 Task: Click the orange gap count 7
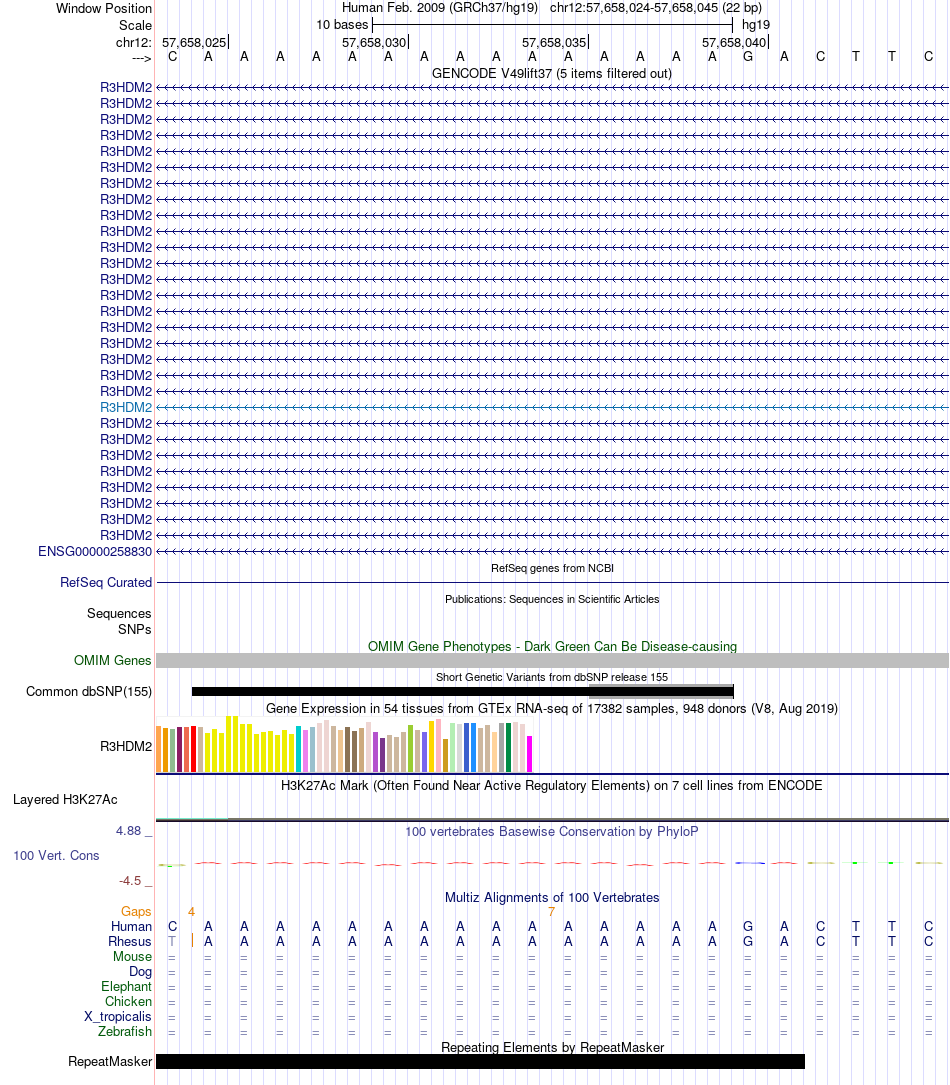[x=551, y=912]
